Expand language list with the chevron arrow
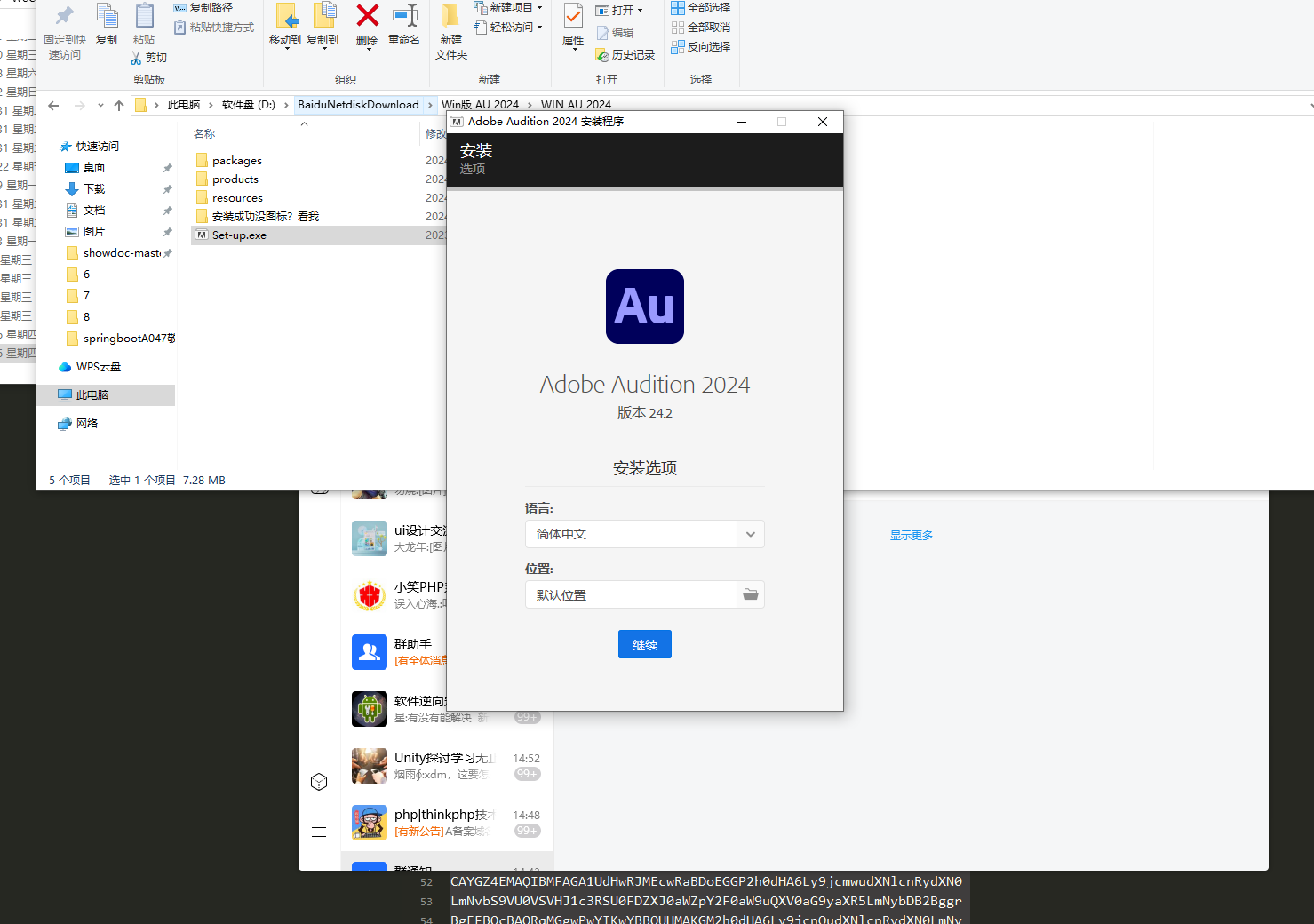Viewport: 1314px width, 924px height. click(x=751, y=534)
